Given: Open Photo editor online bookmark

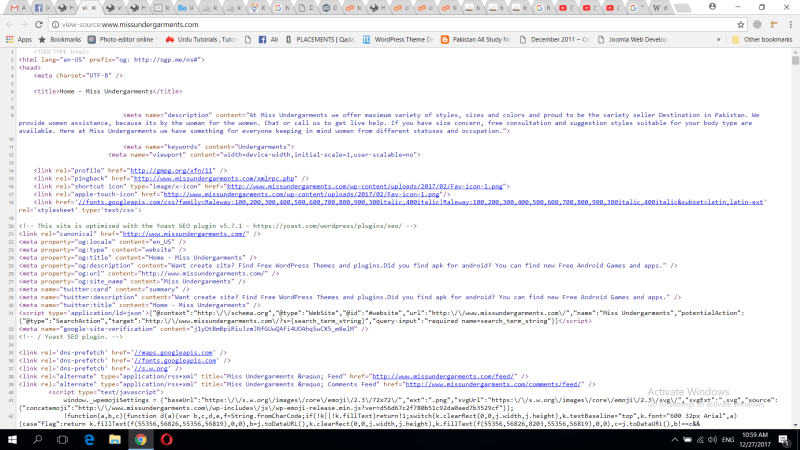Looking at the screenshot, I should tap(121, 39).
